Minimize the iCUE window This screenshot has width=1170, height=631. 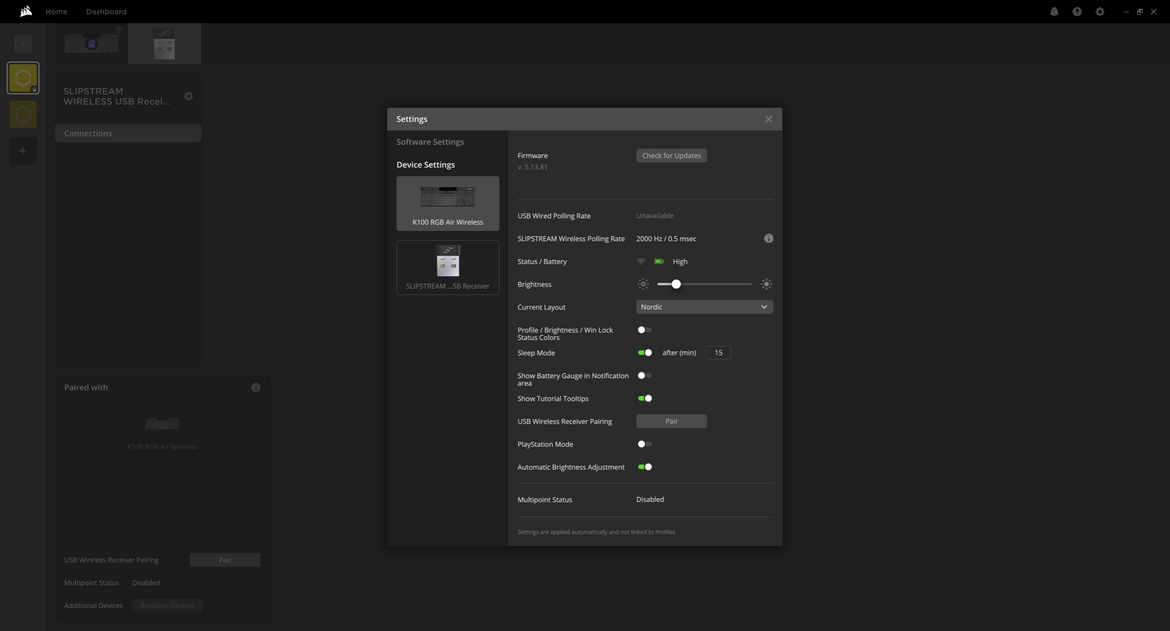[1126, 12]
